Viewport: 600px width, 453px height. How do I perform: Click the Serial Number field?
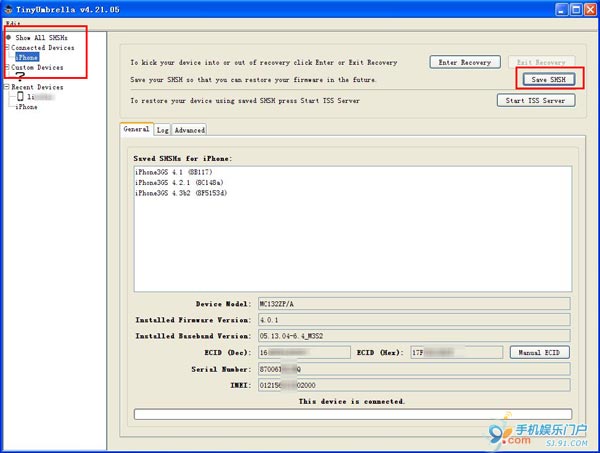tap(414, 369)
